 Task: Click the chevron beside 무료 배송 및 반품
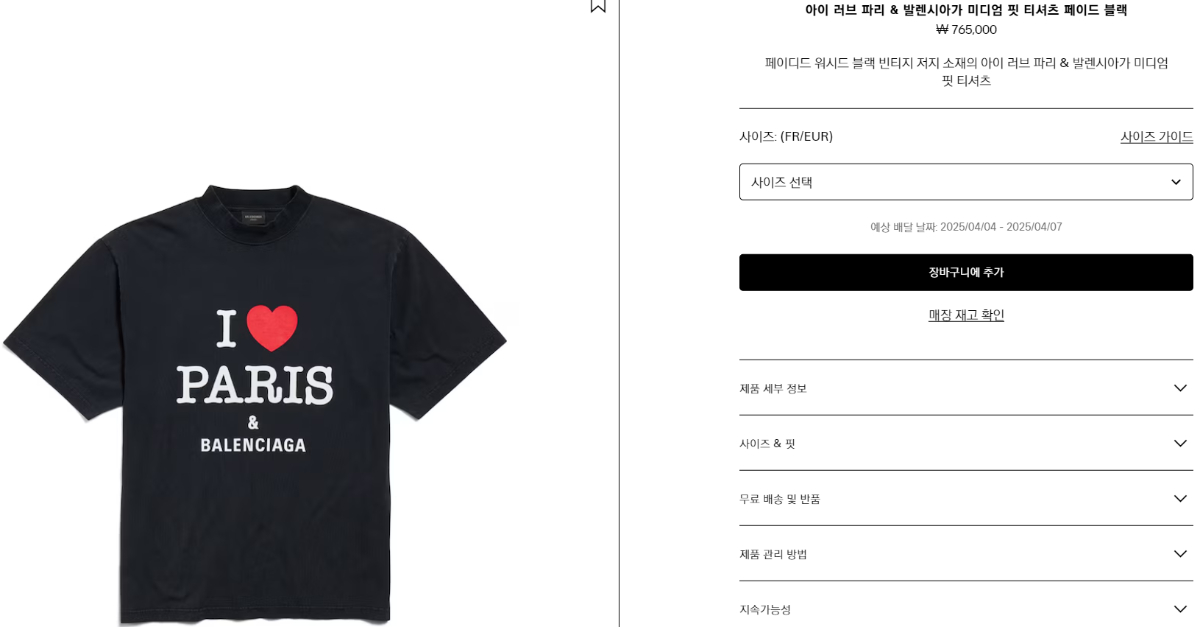pyautogui.click(x=1180, y=498)
